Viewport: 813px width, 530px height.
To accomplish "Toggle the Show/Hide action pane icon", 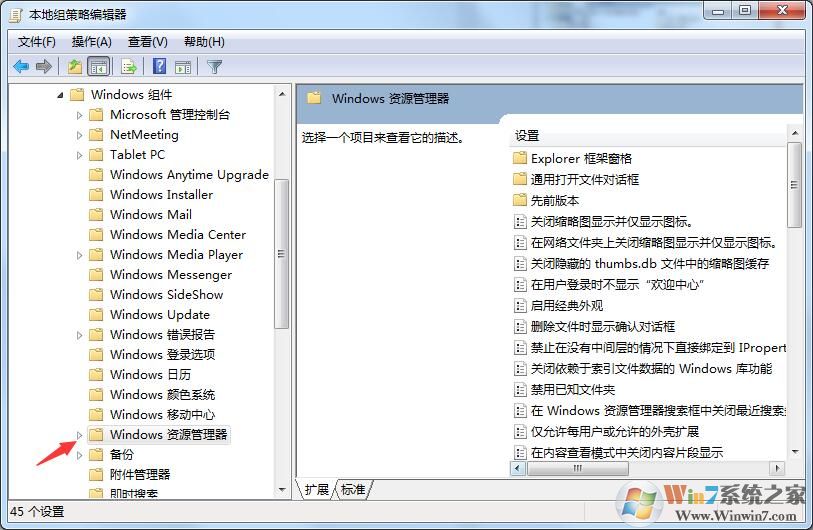I will pos(183,67).
